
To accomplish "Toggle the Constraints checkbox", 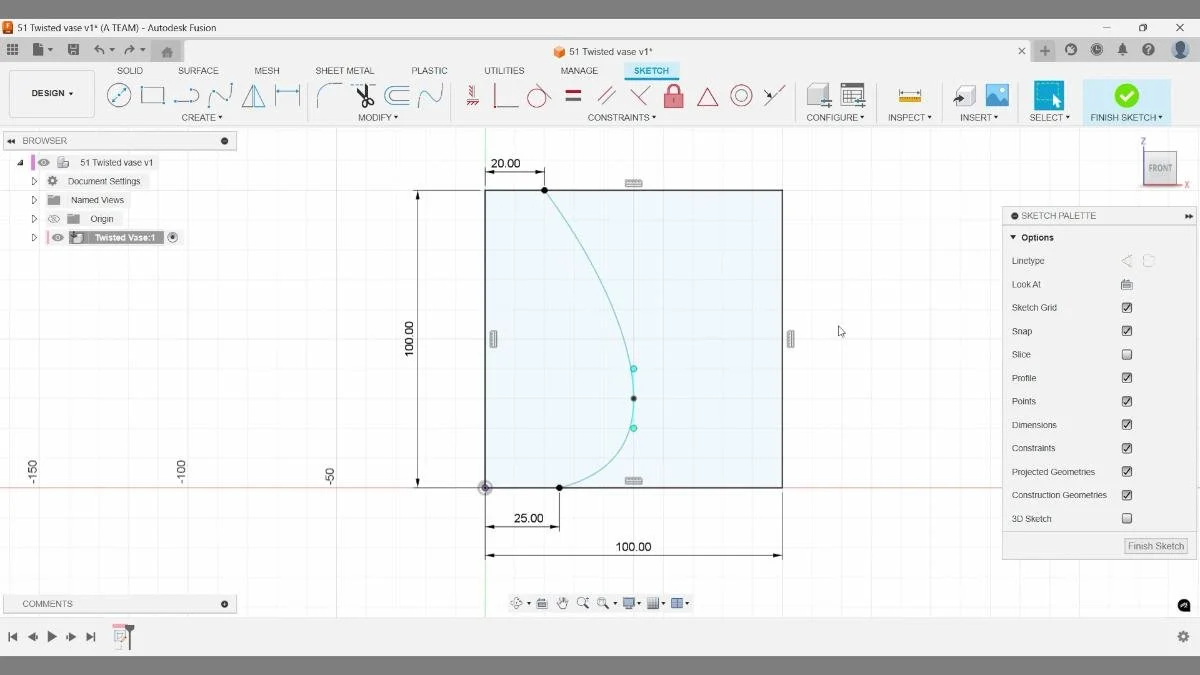I will 1127,448.
